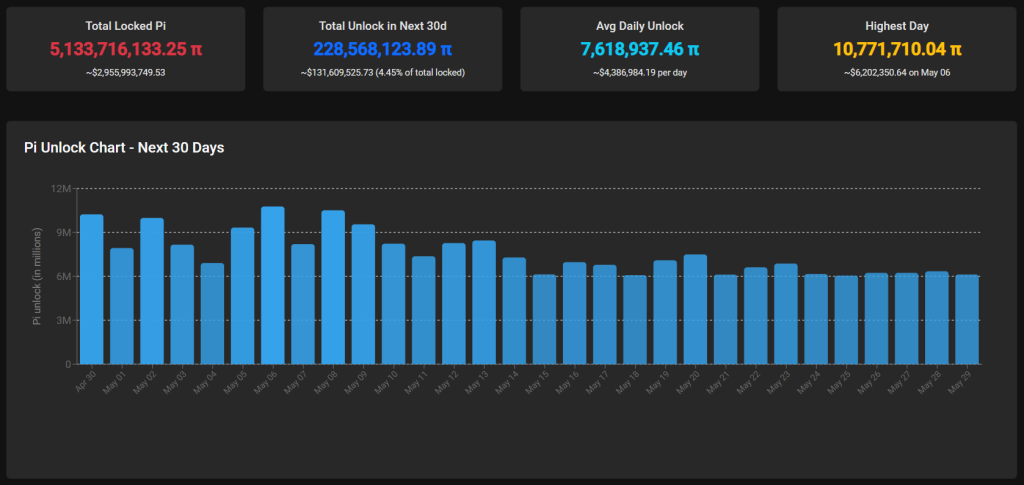Click the 12M y-axis label

[62, 188]
